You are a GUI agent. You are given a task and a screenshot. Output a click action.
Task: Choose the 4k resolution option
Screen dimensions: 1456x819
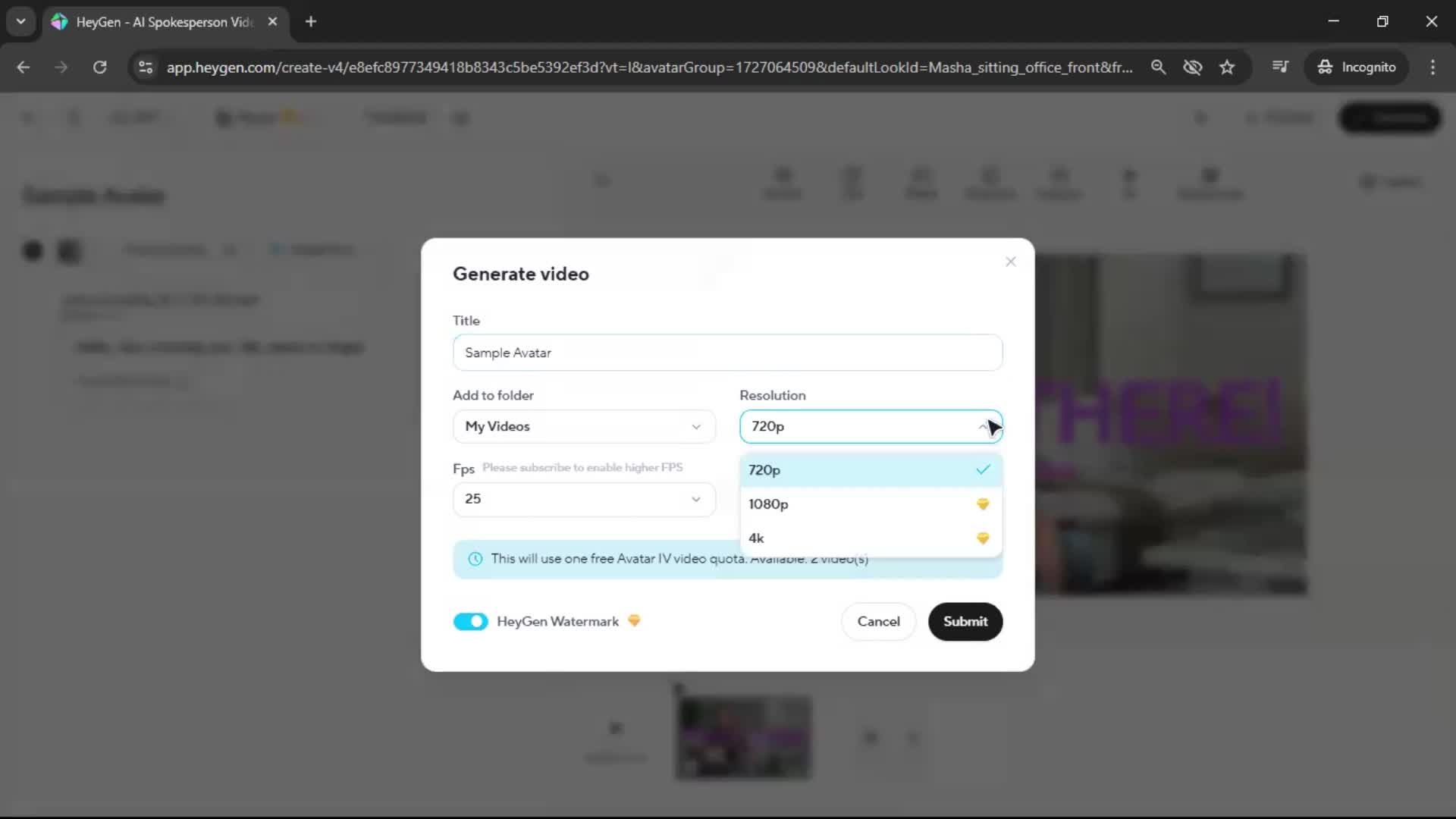coord(871,538)
